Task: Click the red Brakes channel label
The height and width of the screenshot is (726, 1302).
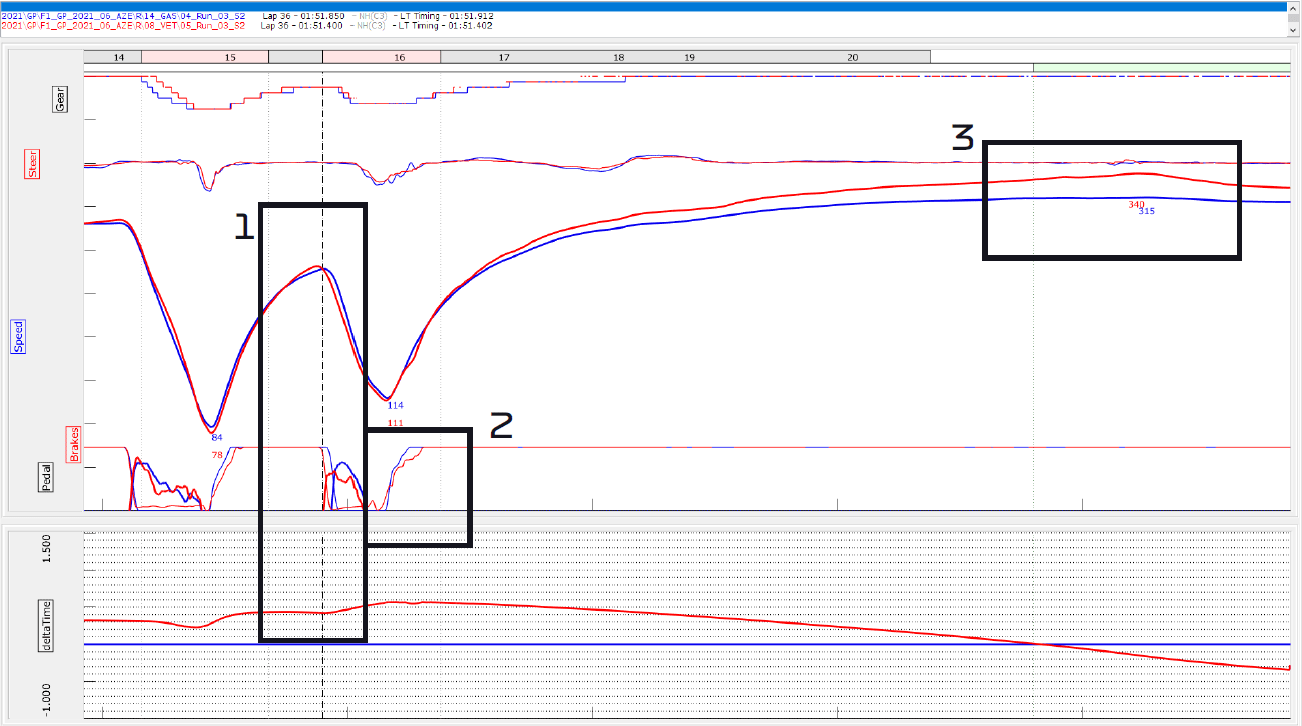Action: [73, 444]
